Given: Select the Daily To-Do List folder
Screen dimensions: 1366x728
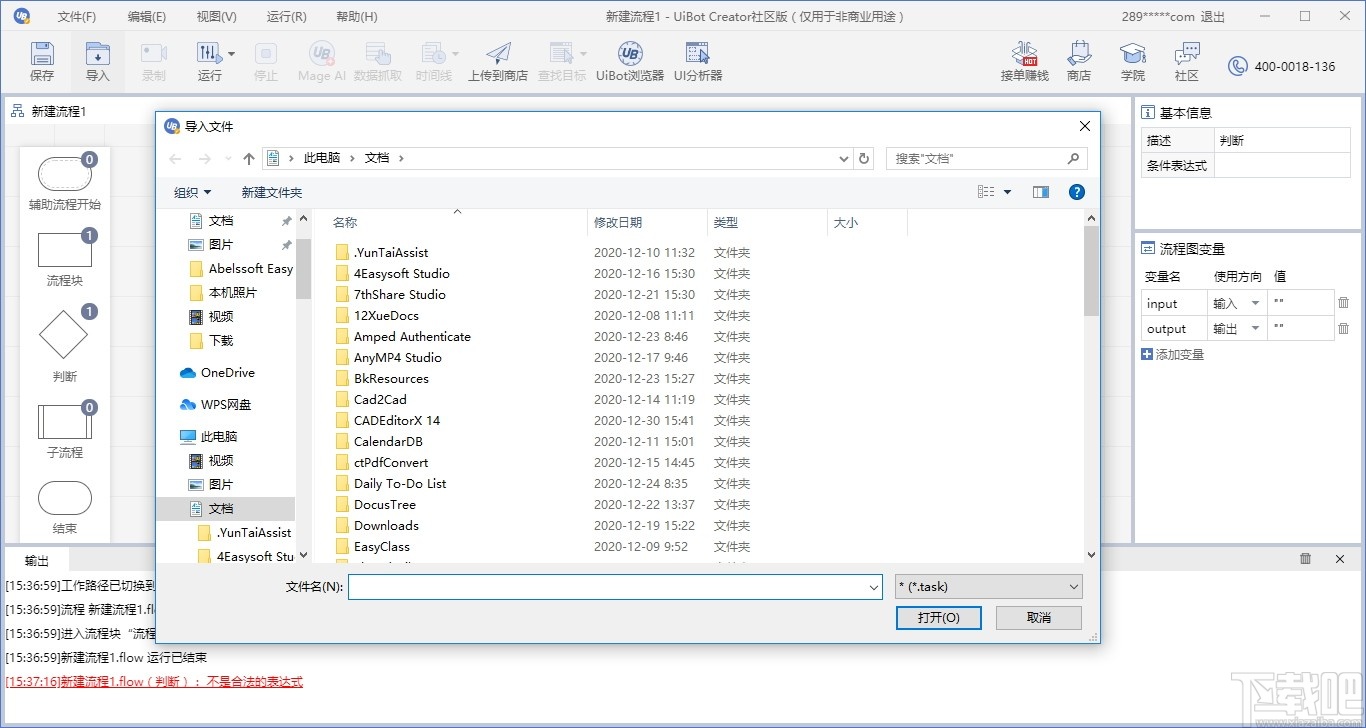Looking at the screenshot, I should pos(400,483).
